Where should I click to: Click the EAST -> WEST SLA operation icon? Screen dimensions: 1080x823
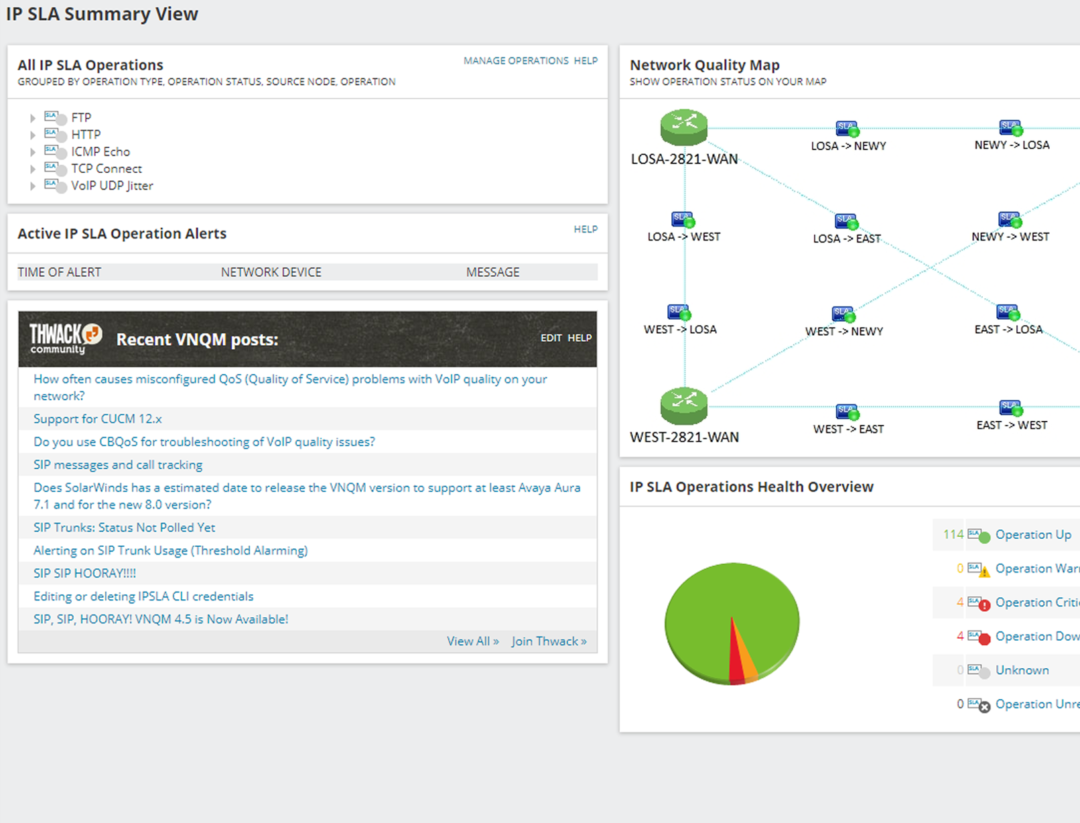pos(1010,408)
